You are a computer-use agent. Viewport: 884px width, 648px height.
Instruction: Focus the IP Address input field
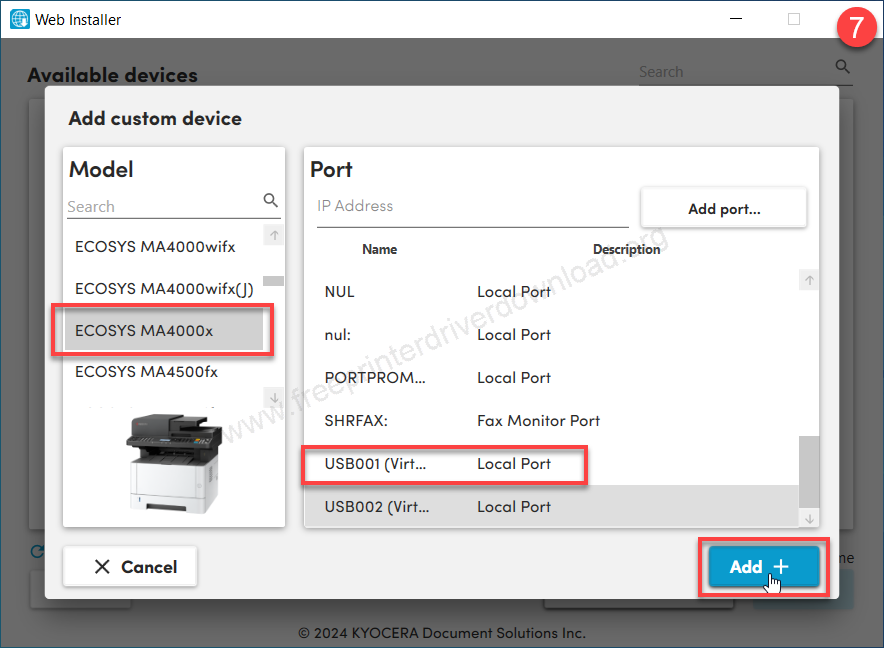coord(472,207)
